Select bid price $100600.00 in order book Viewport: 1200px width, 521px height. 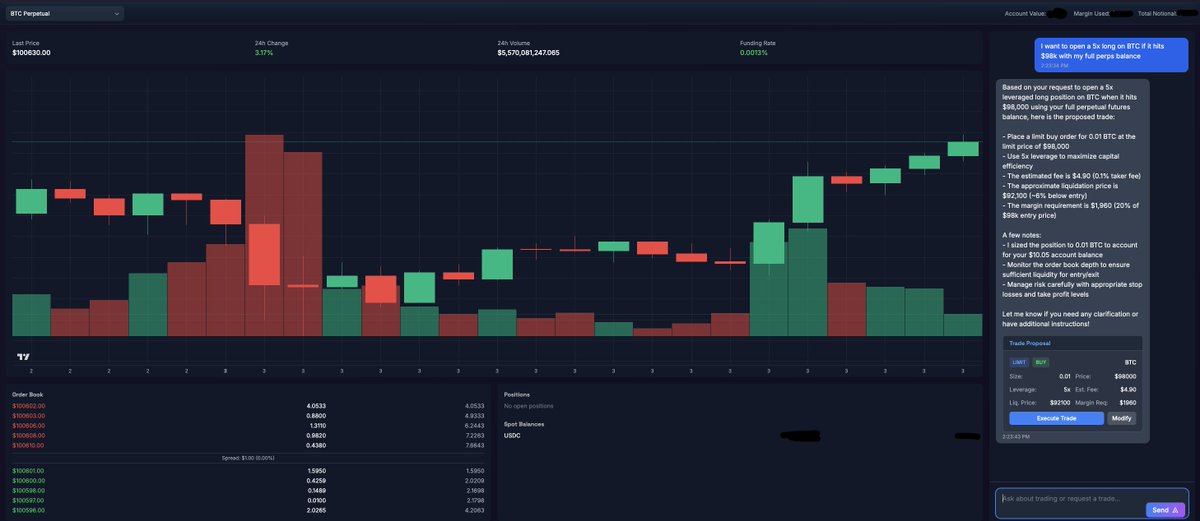coord(29,479)
